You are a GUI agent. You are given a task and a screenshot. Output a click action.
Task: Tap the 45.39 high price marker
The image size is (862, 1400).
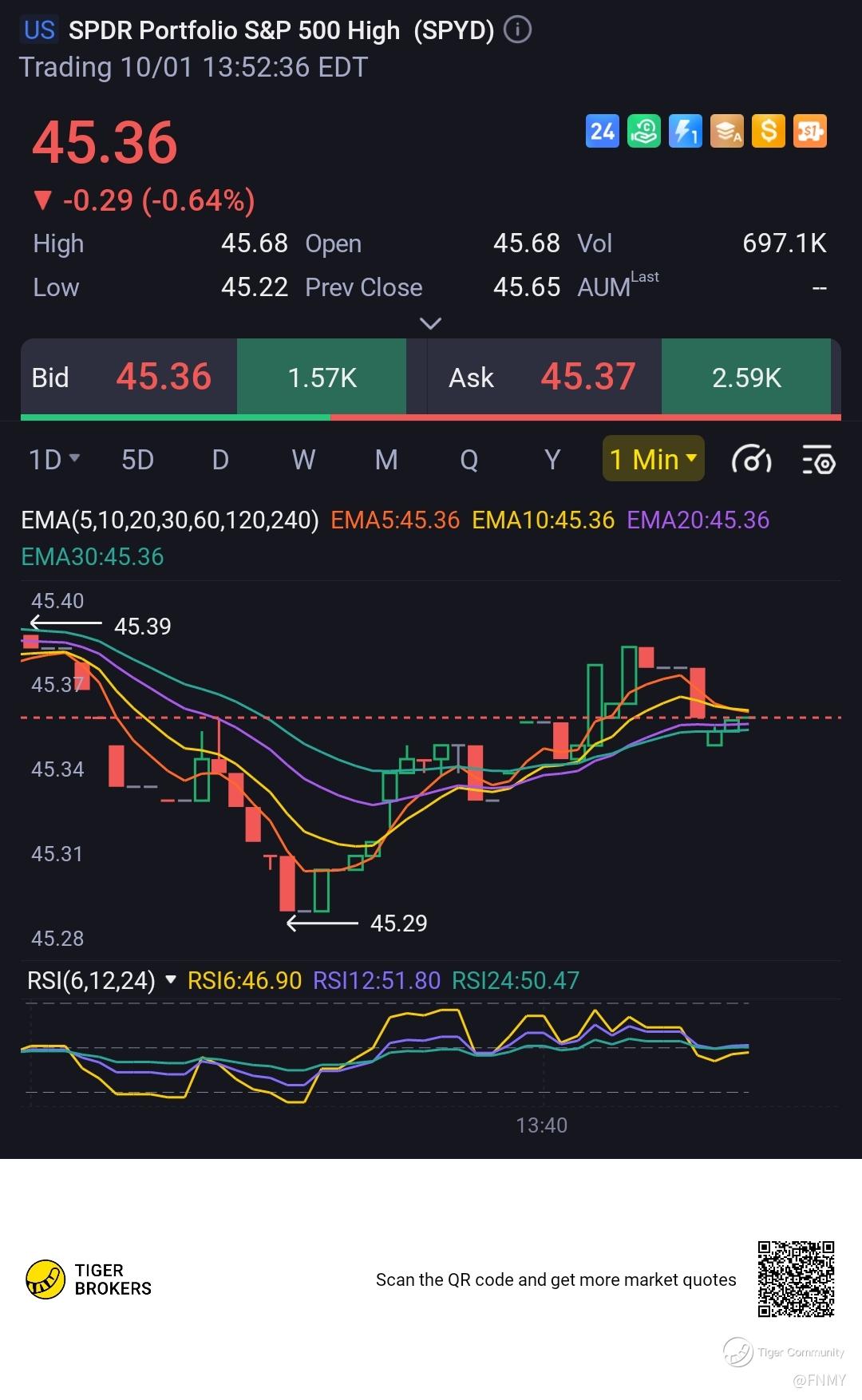[143, 627]
